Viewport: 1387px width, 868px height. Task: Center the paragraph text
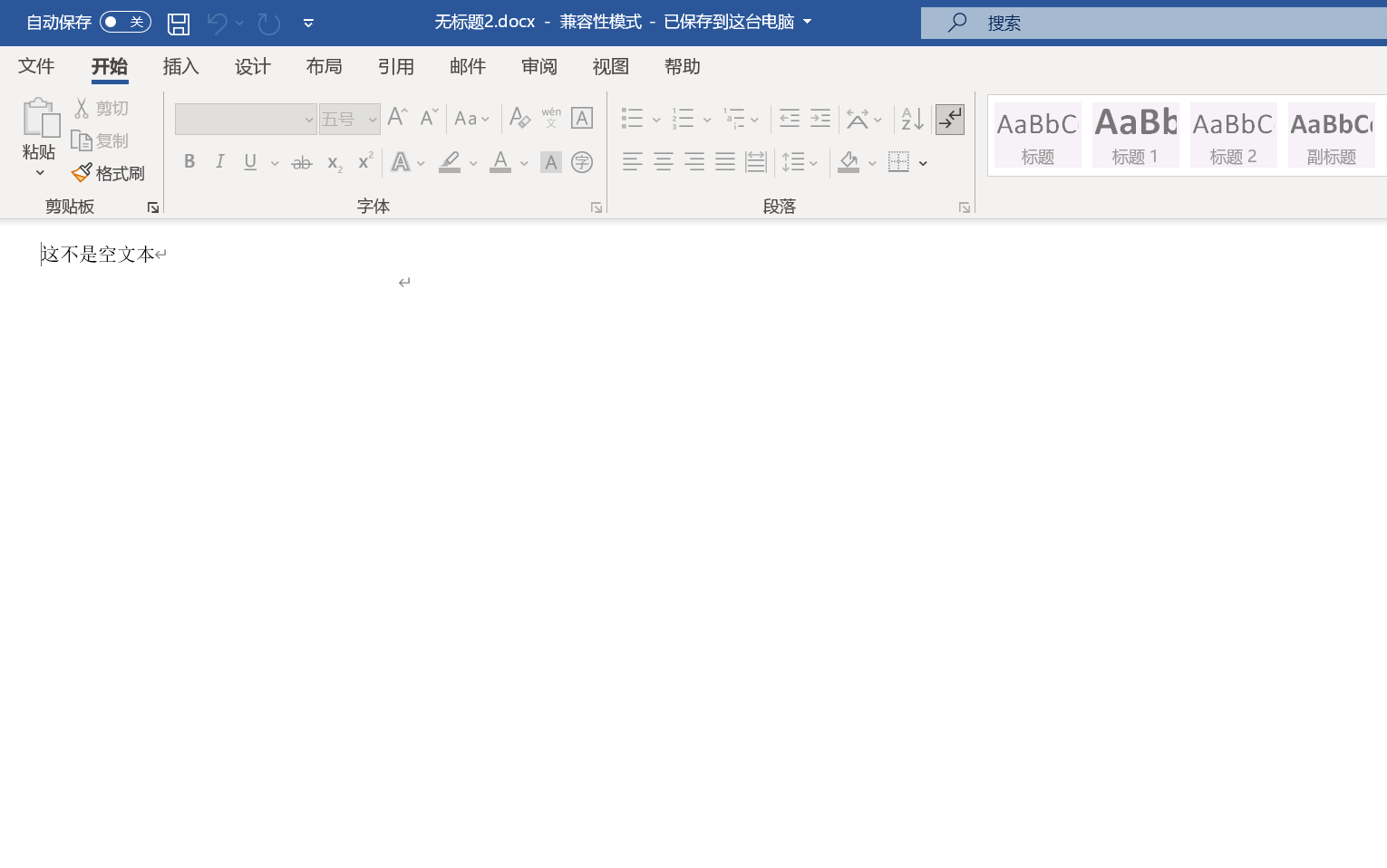pos(664,162)
